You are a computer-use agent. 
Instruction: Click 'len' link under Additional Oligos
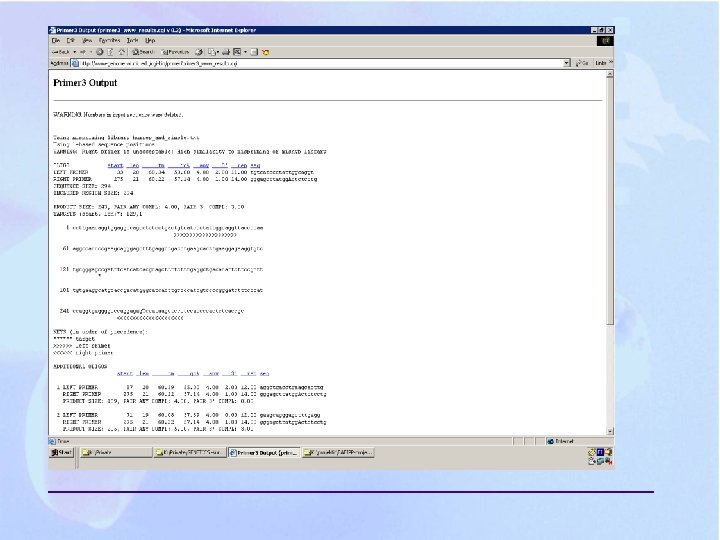tap(143, 373)
